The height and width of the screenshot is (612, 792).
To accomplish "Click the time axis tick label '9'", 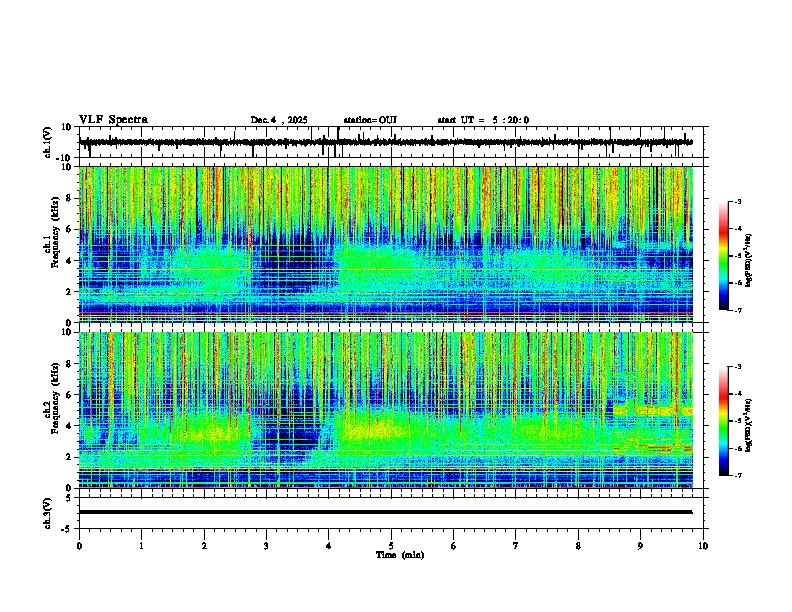I will pyautogui.click(x=640, y=546).
